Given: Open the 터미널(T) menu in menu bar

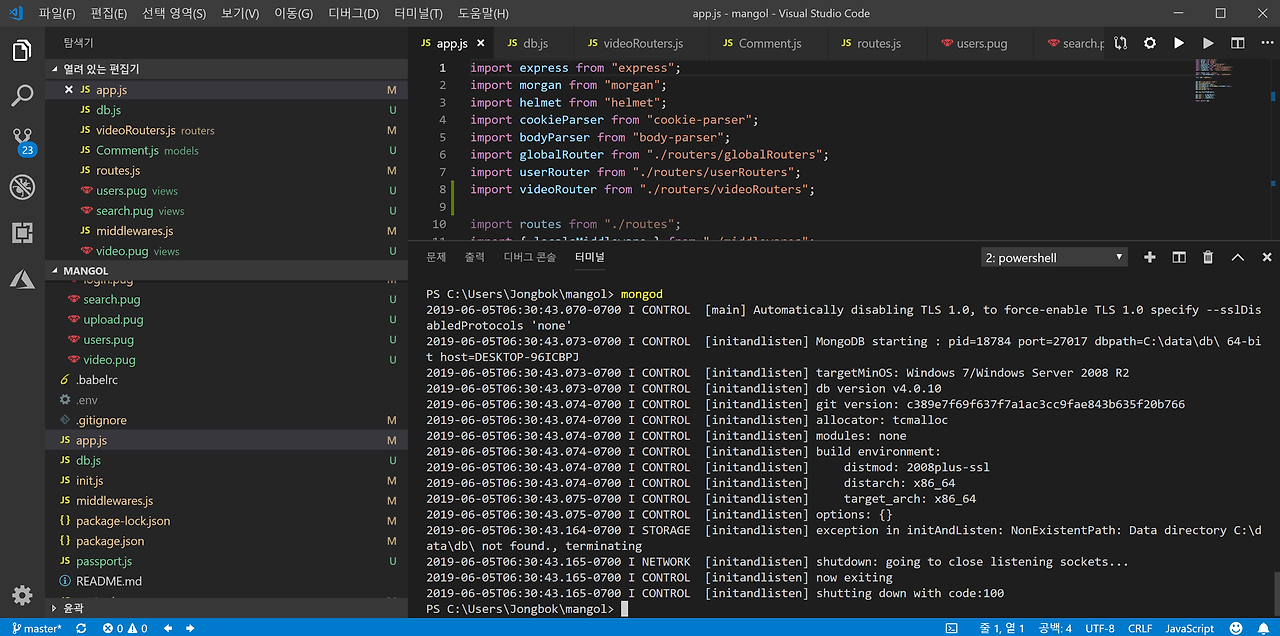Looking at the screenshot, I should tap(418, 14).
